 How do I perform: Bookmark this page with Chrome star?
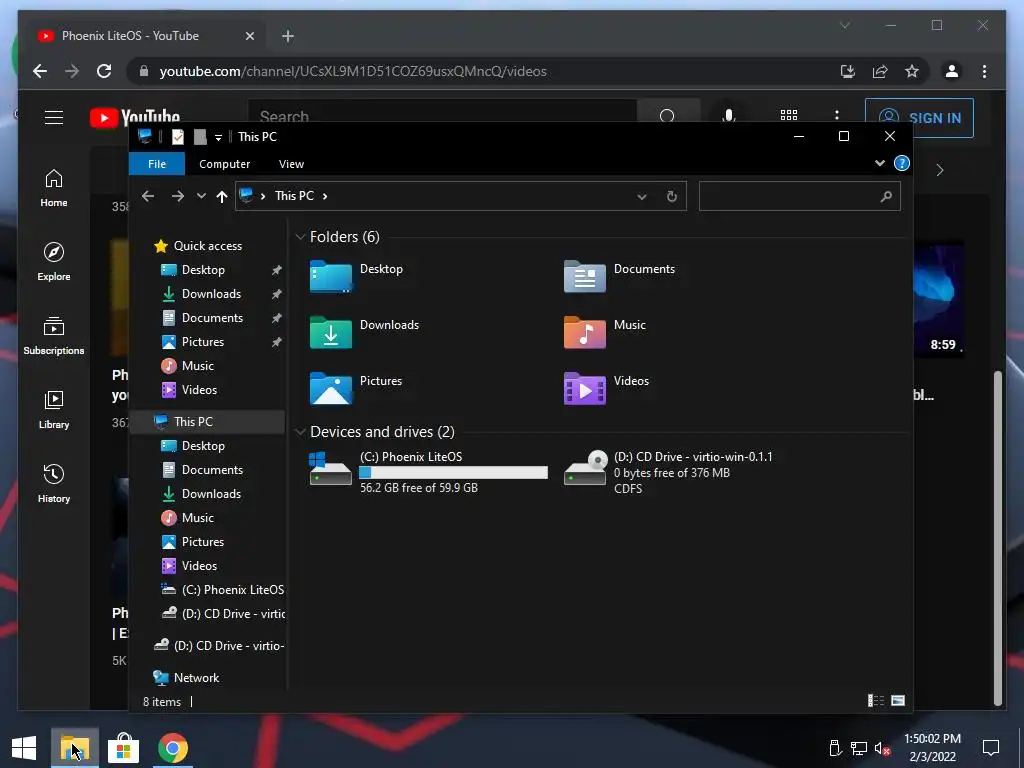(912, 71)
